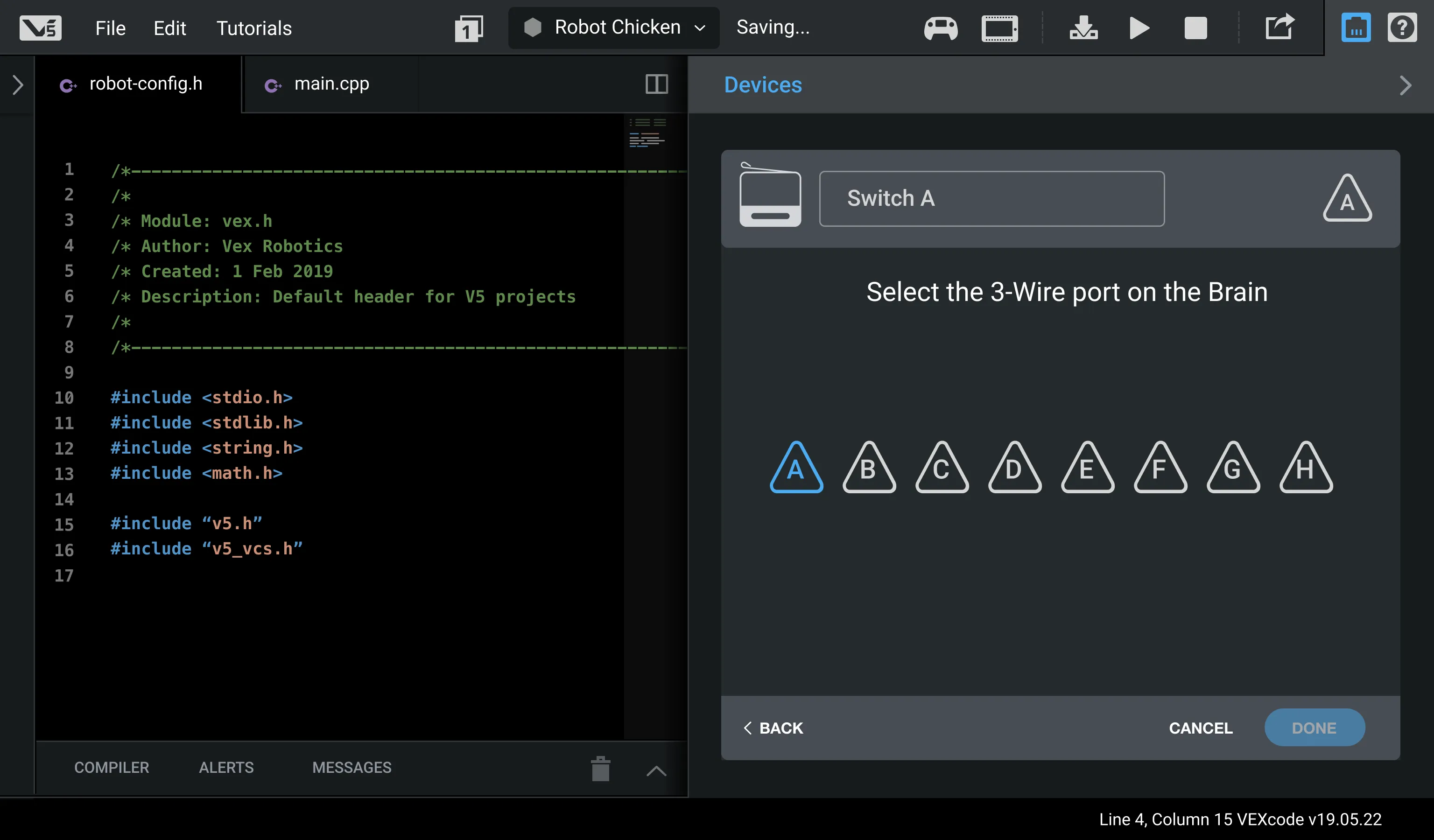
Task: Expand the left sidebar chevron
Action: pos(18,85)
